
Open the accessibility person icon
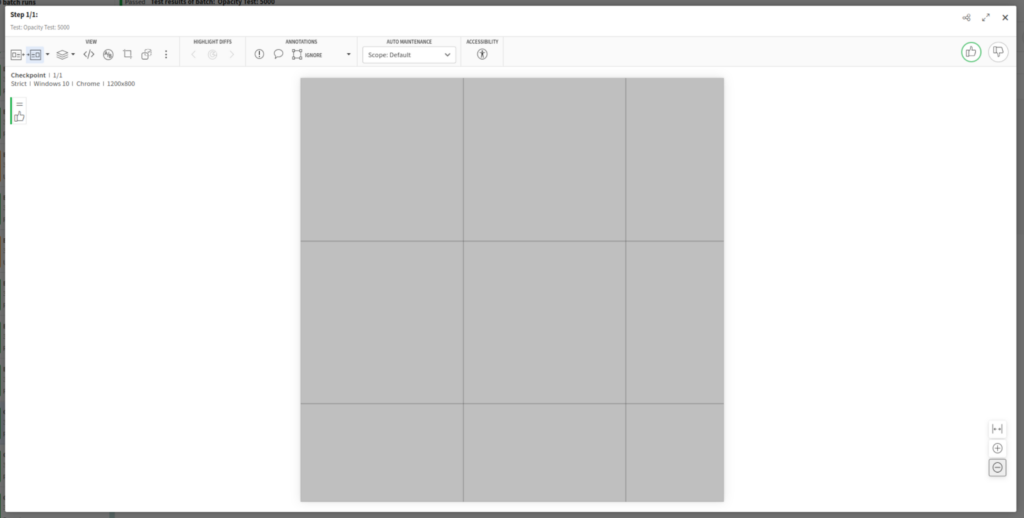[x=482, y=54]
